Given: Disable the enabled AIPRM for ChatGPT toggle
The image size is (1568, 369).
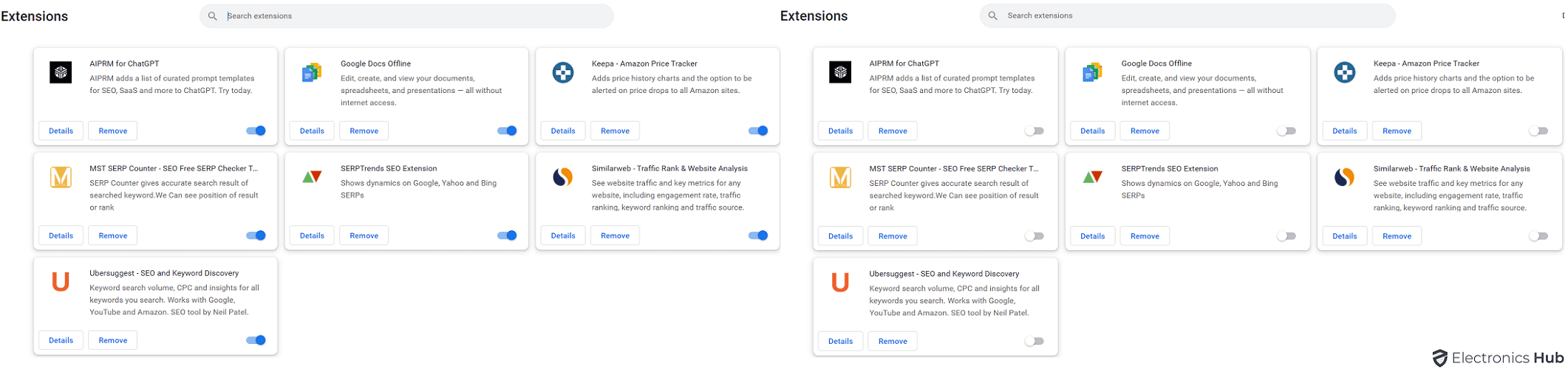Looking at the screenshot, I should 256,131.
